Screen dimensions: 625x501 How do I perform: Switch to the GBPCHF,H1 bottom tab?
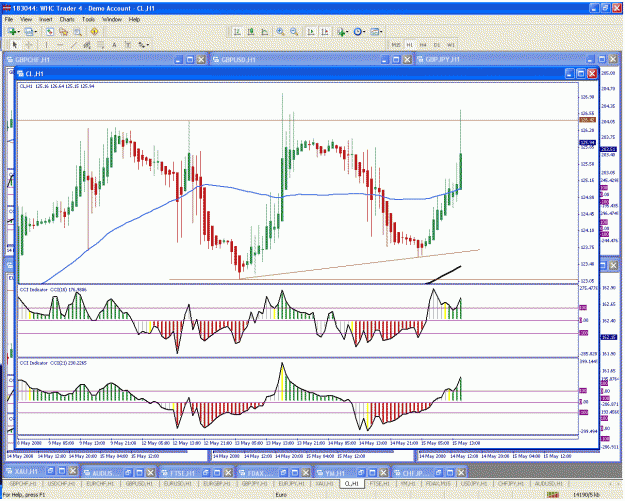[23, 483]
